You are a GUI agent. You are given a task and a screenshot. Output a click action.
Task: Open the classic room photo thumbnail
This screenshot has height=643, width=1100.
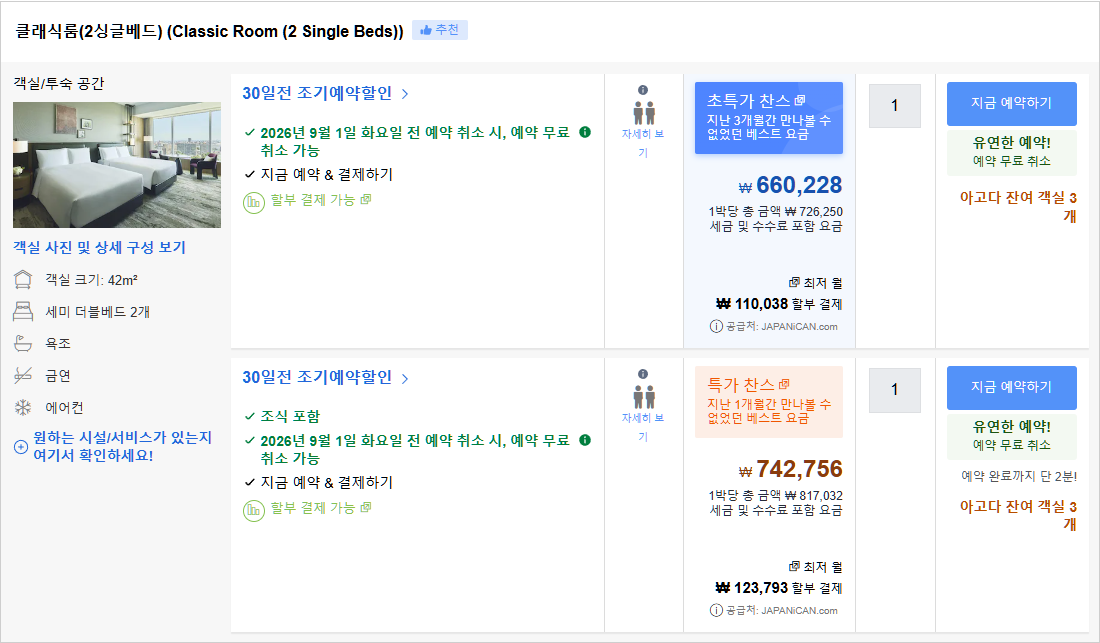[116, 165]
